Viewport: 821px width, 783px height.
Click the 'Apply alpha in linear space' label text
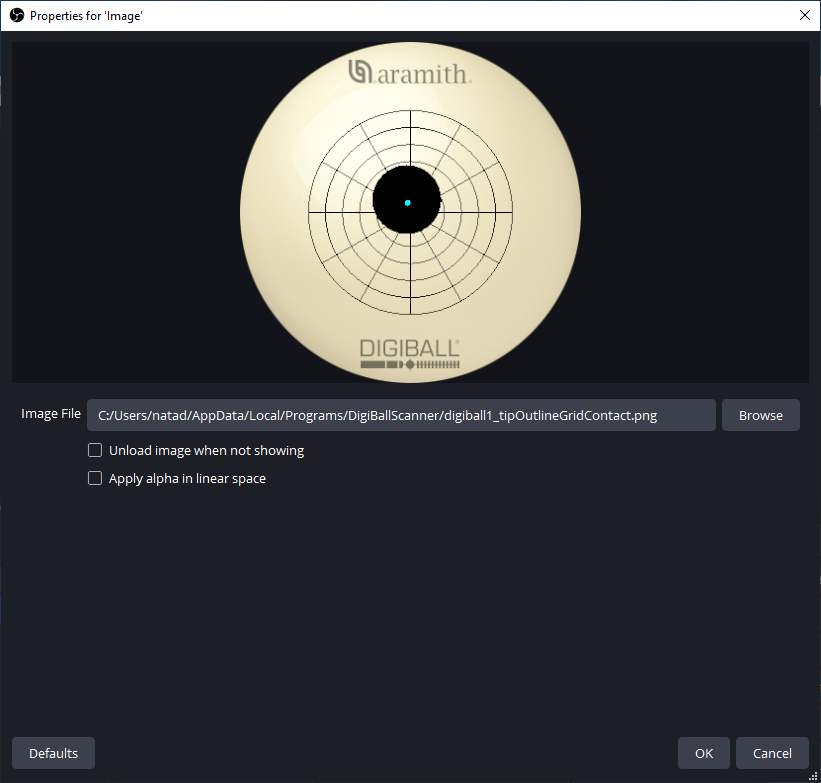(x=187, y=478)
